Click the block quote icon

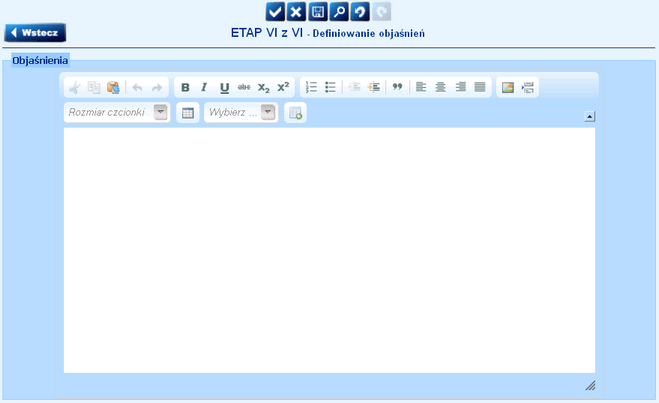click(397, 87)
